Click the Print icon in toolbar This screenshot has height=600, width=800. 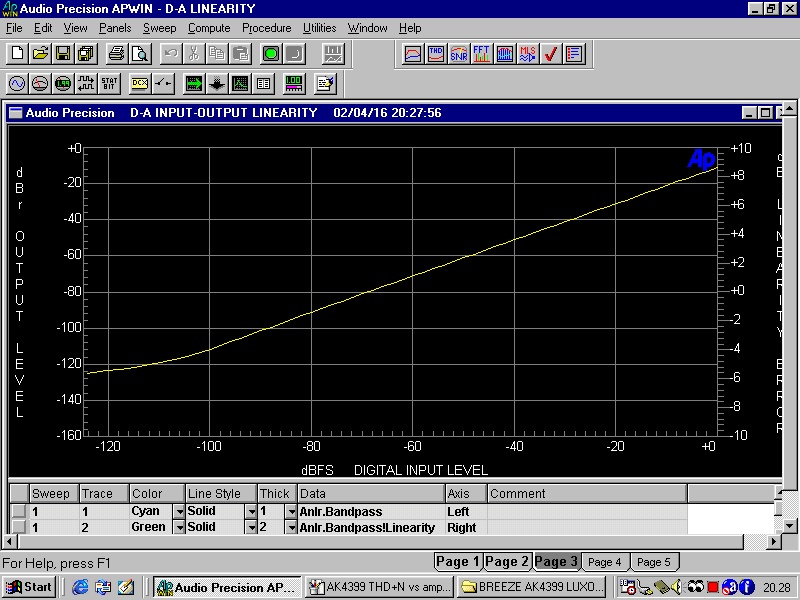click(x=116, y=54)
